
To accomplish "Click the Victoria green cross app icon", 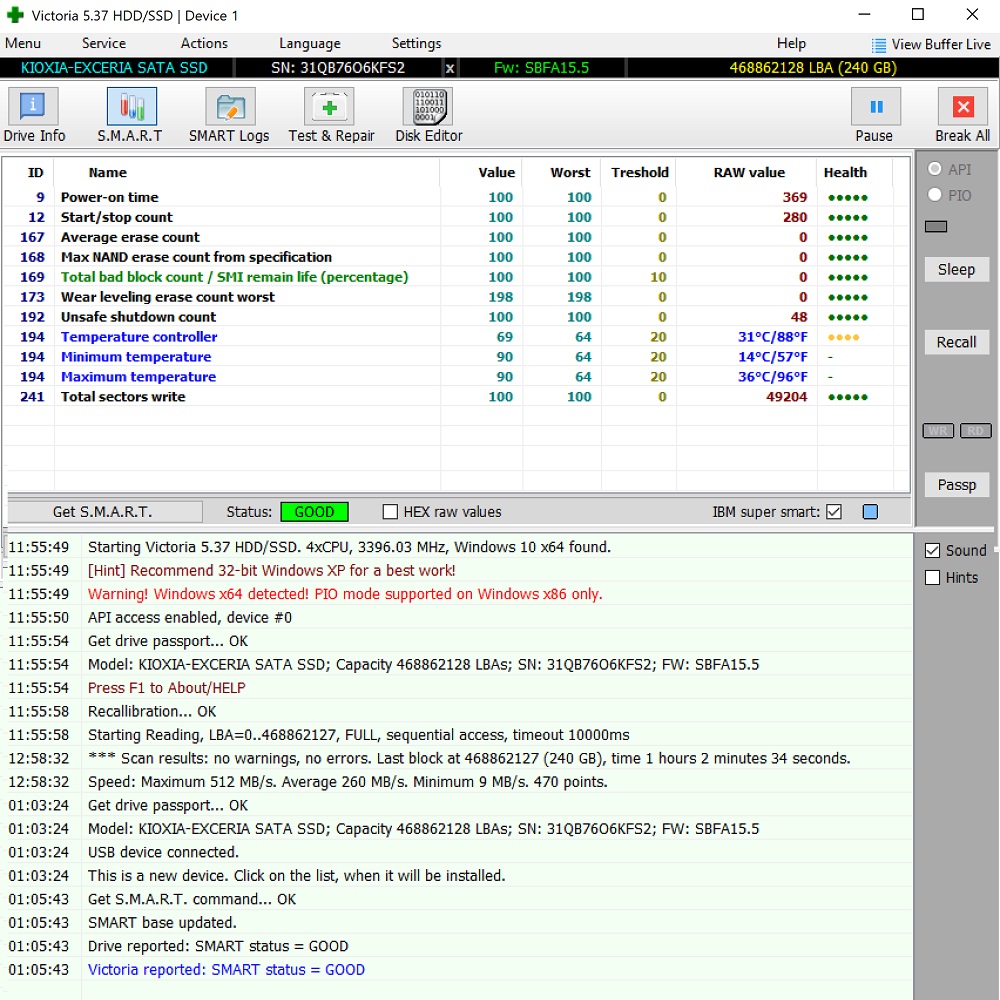I will [x=15, y=15].
